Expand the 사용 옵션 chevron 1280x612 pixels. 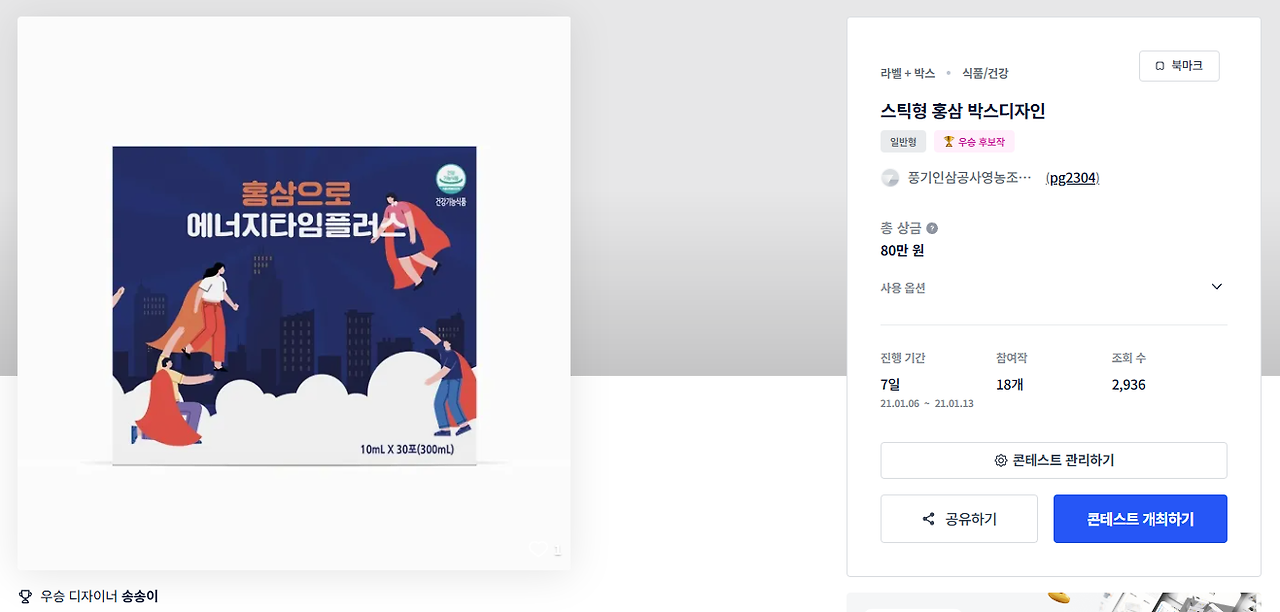pos(1217,287)
